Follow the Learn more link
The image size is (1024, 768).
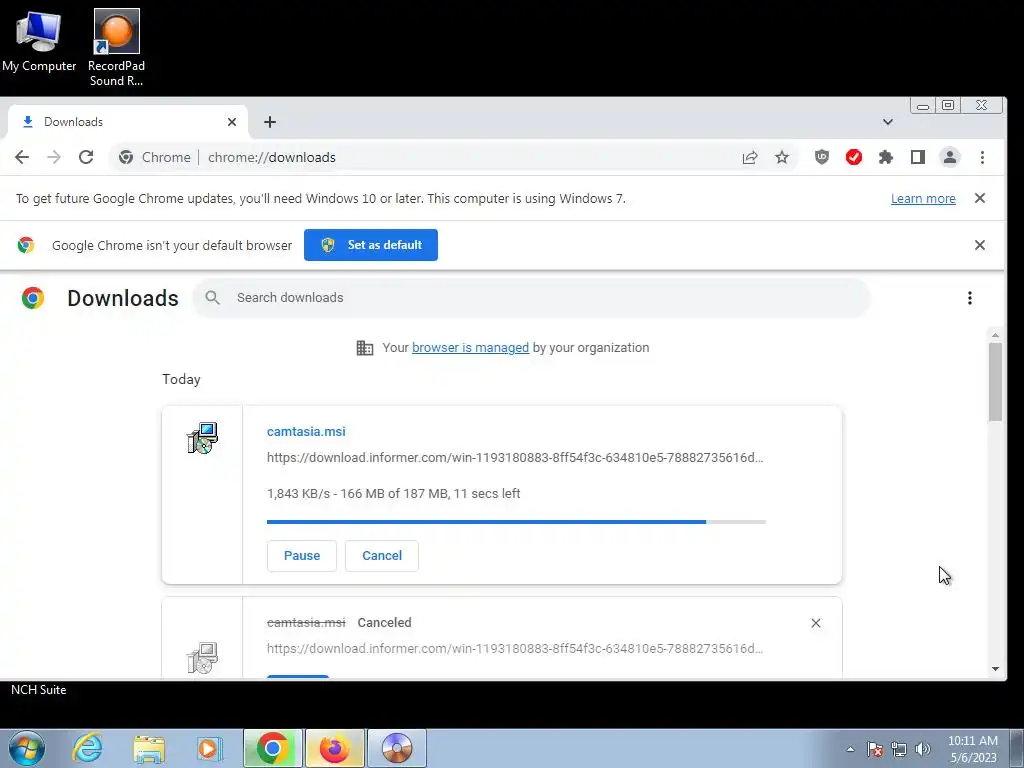(923, 199)
